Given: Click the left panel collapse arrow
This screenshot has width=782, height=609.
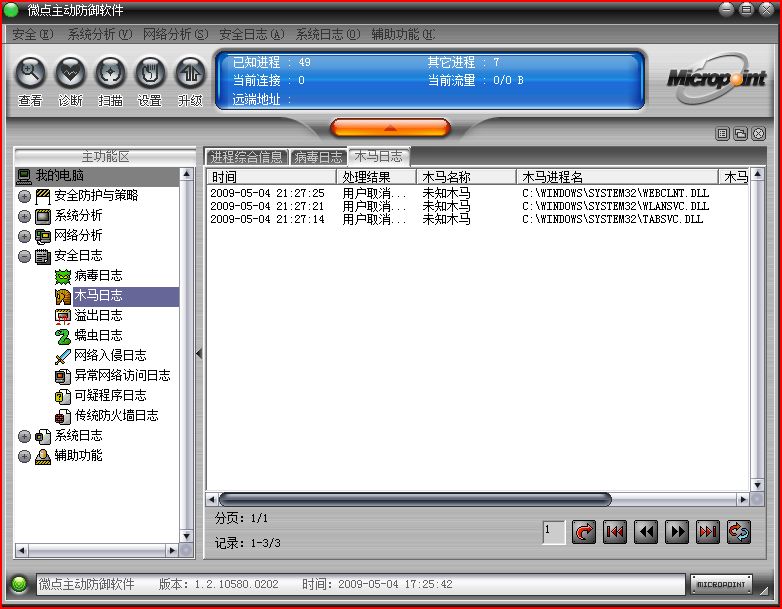Looking at the screenshot, I should point(199,354).
